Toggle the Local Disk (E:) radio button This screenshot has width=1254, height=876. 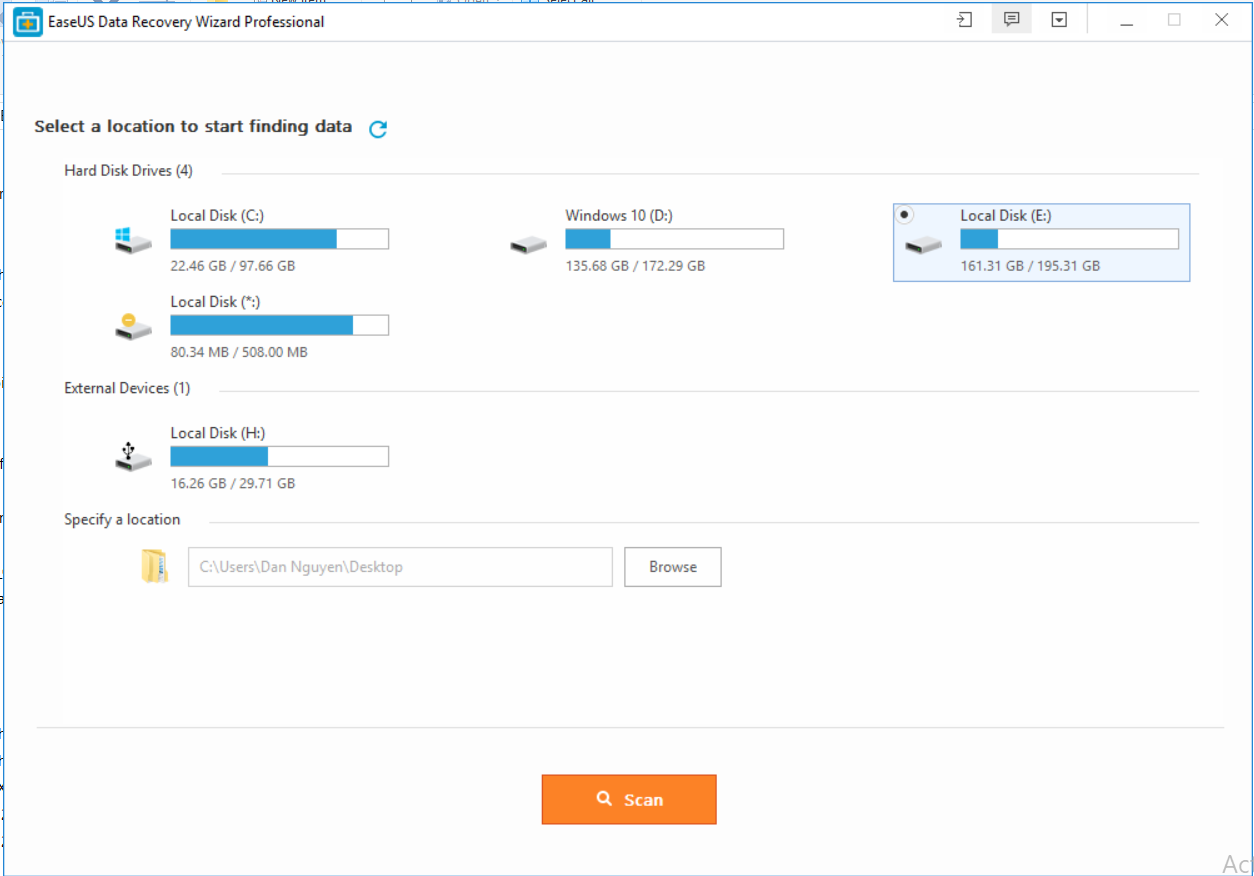905,215
